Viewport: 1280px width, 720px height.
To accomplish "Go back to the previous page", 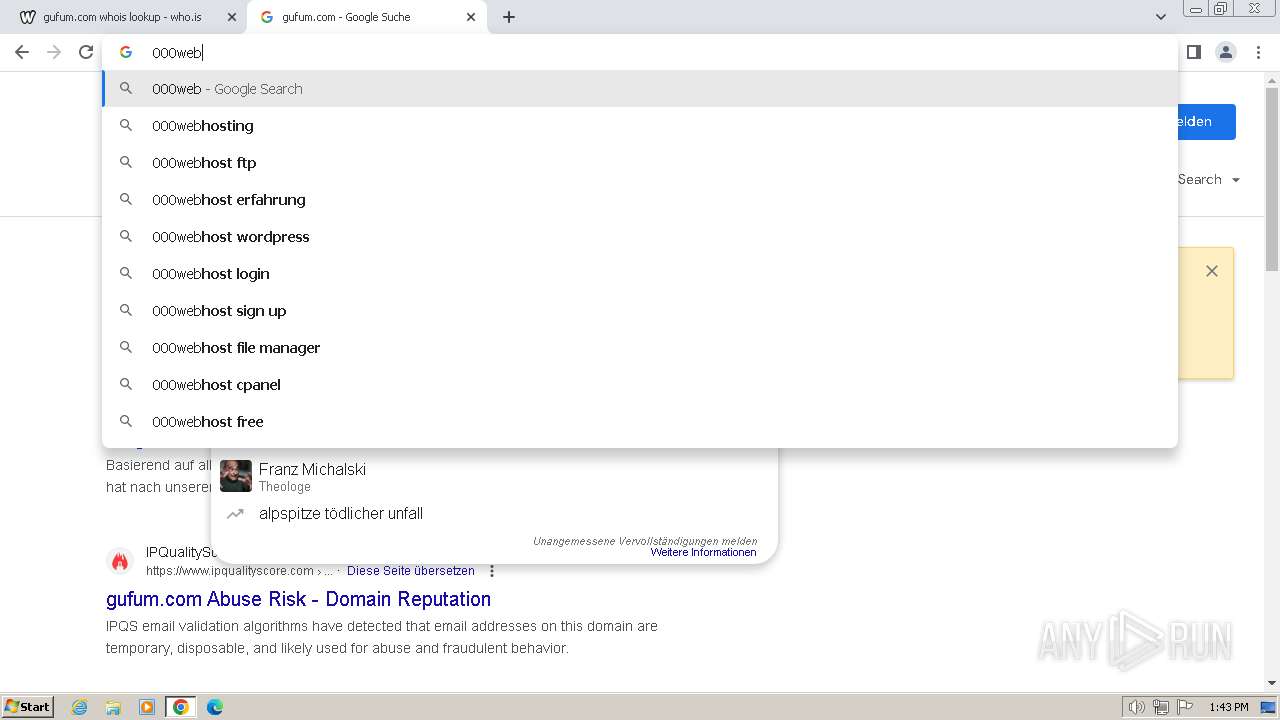I will [22, 52].
